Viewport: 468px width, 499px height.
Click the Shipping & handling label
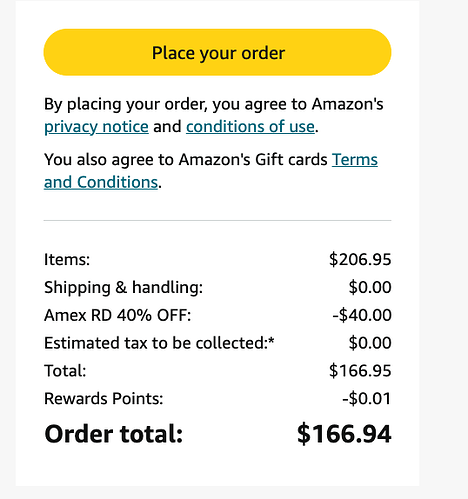point(123,287)
